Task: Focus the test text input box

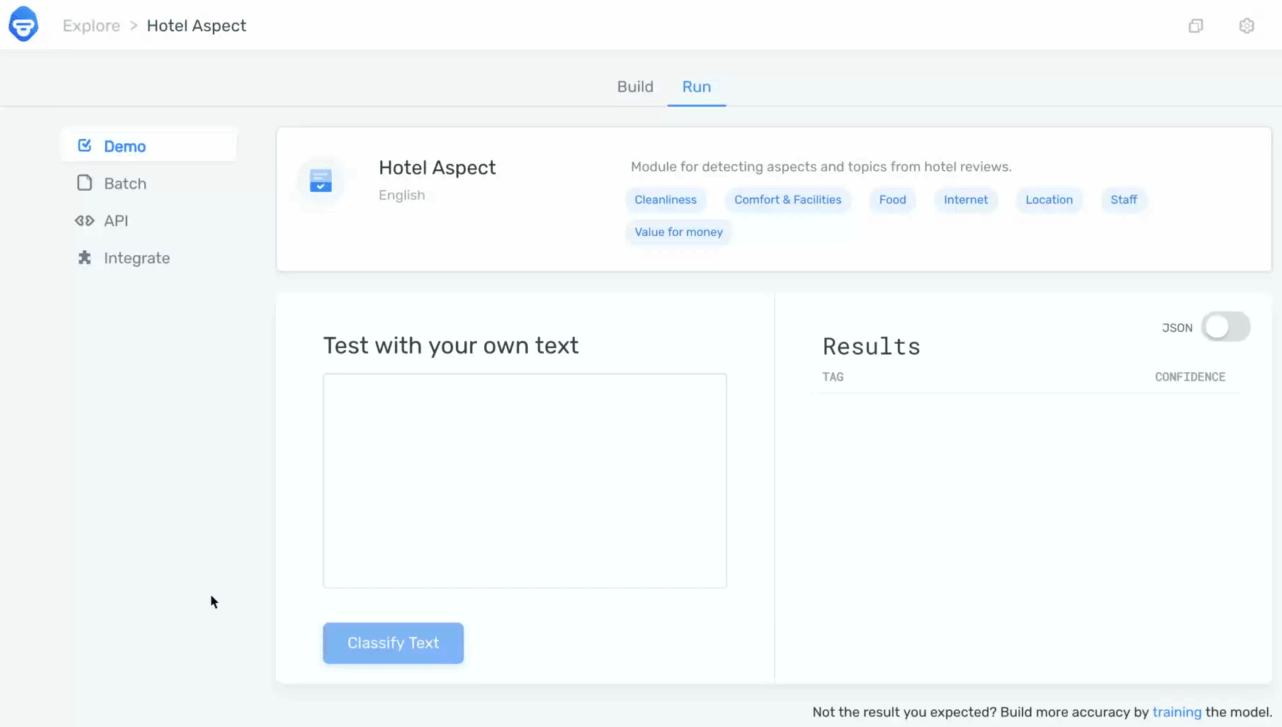Action: point(525,481)
